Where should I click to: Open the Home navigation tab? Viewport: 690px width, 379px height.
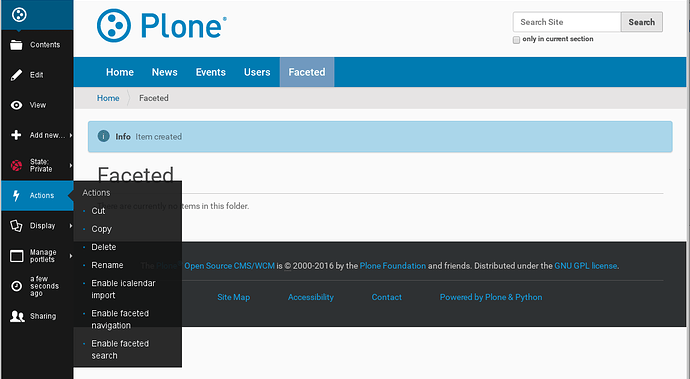(120, 72)
